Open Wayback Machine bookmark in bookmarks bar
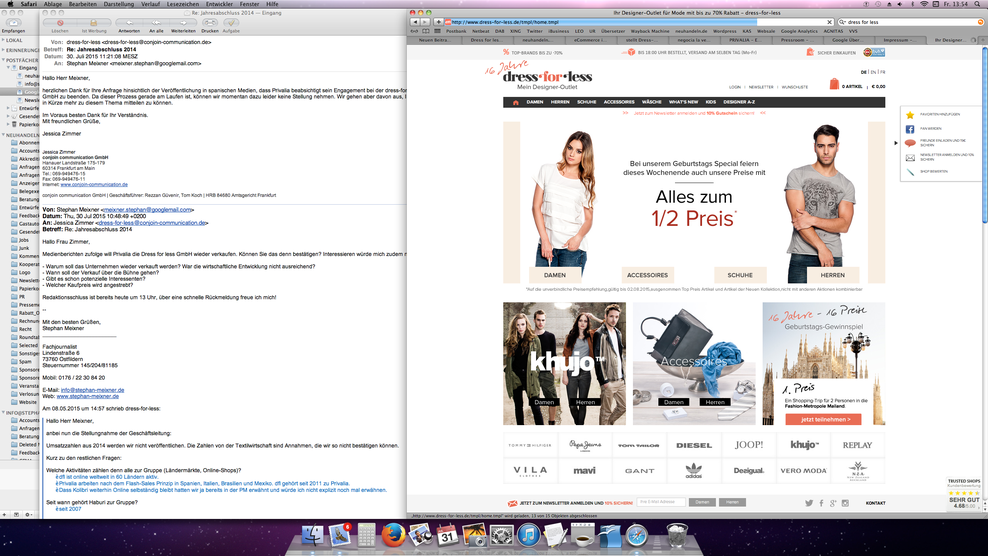988x556 pixels. click(x=650, y=31)
